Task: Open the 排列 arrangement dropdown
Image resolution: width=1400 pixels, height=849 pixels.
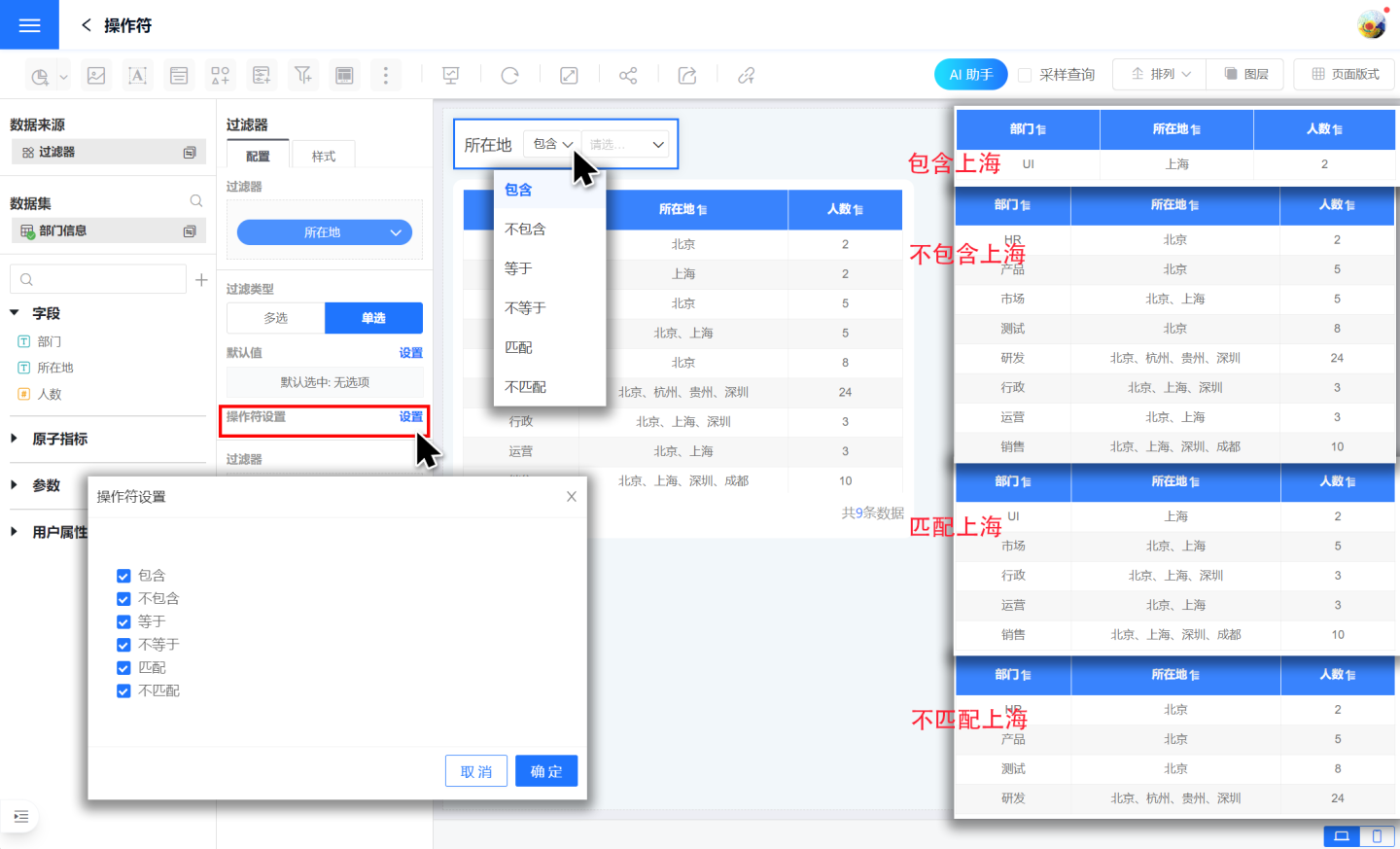Action: coord(1160,75)
